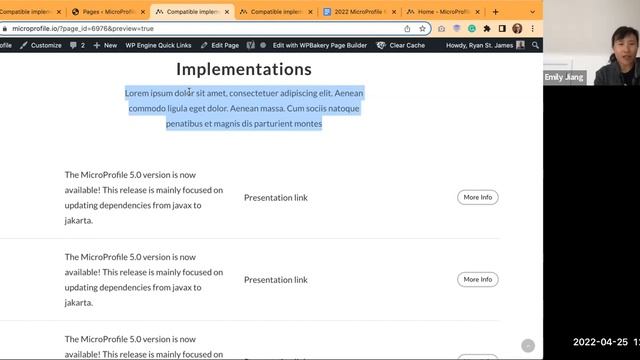This screenshot has height=360, width=640.
Task: Click the first More Info button
Action: pyautogui.click(x=478, y=197)
